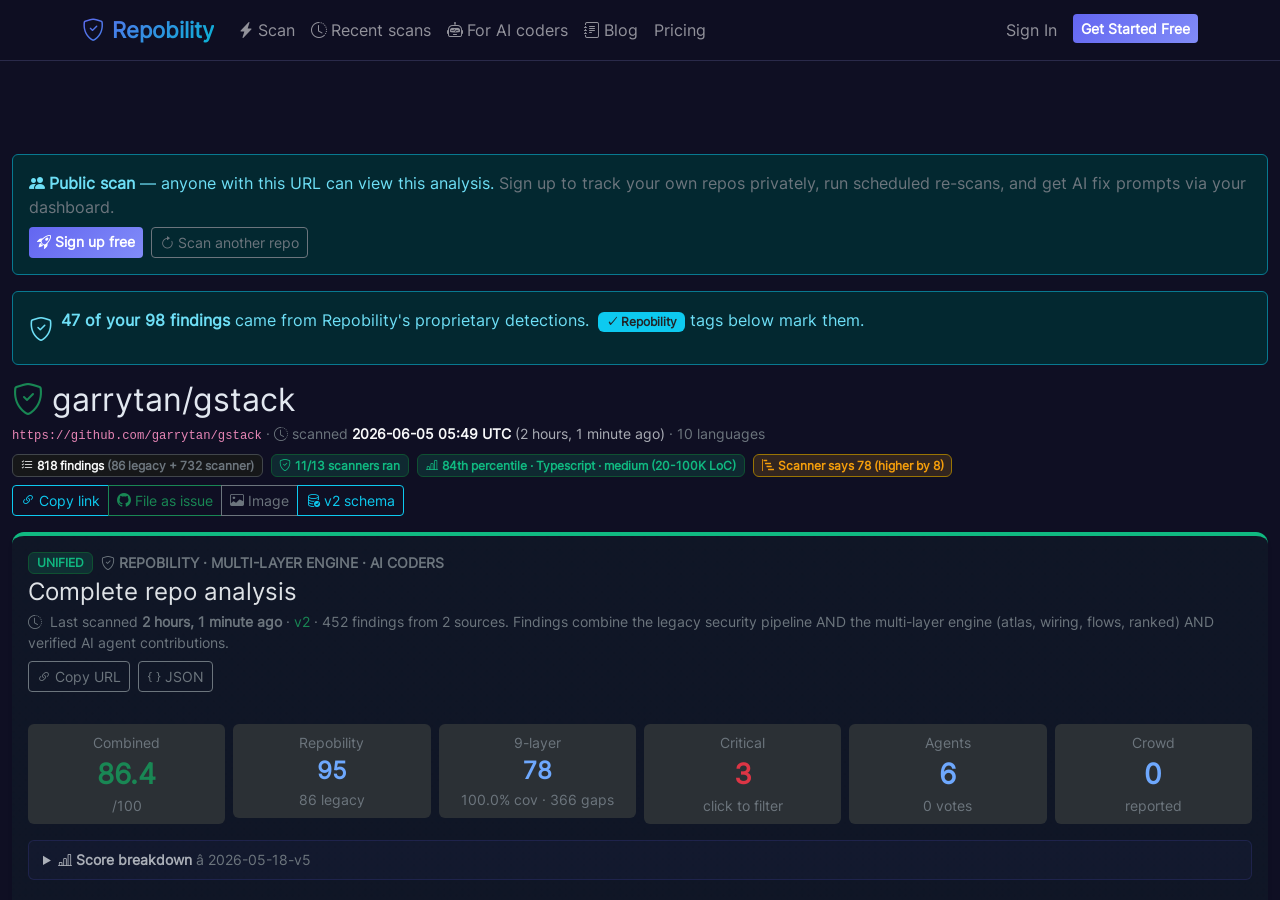
Task: Click the Repobility shield logo icon
Action: [93, 30]
